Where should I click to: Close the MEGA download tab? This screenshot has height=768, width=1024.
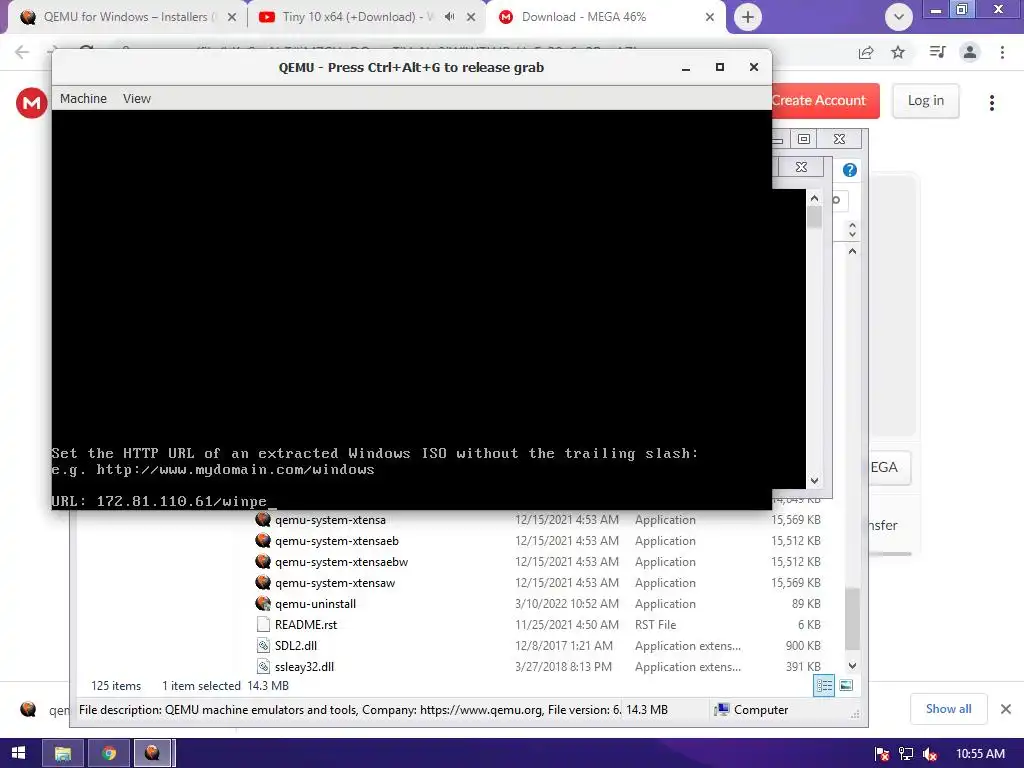(710, 18)
